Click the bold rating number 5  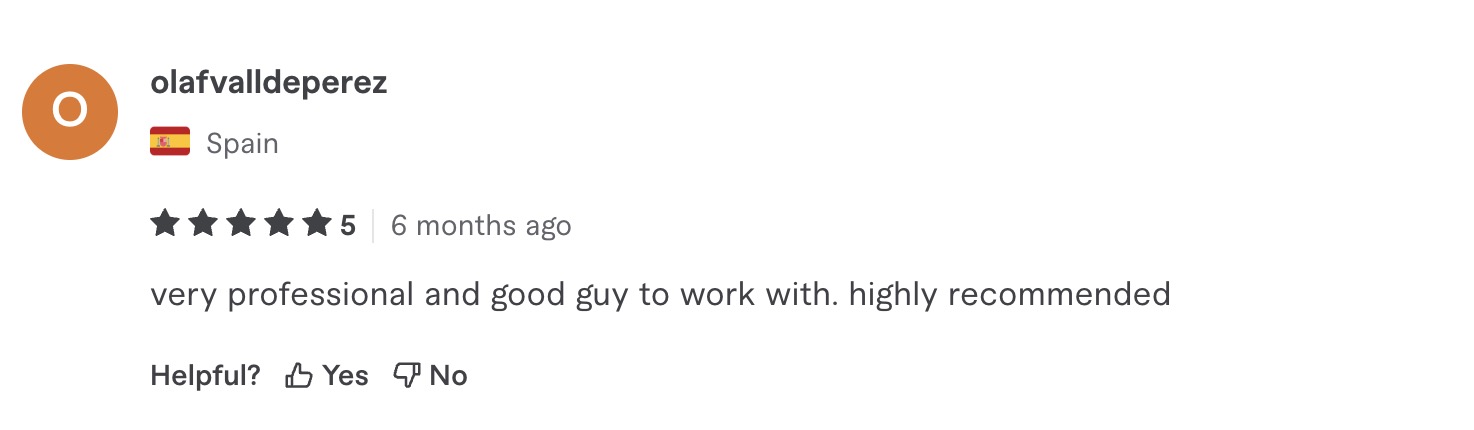348,225
